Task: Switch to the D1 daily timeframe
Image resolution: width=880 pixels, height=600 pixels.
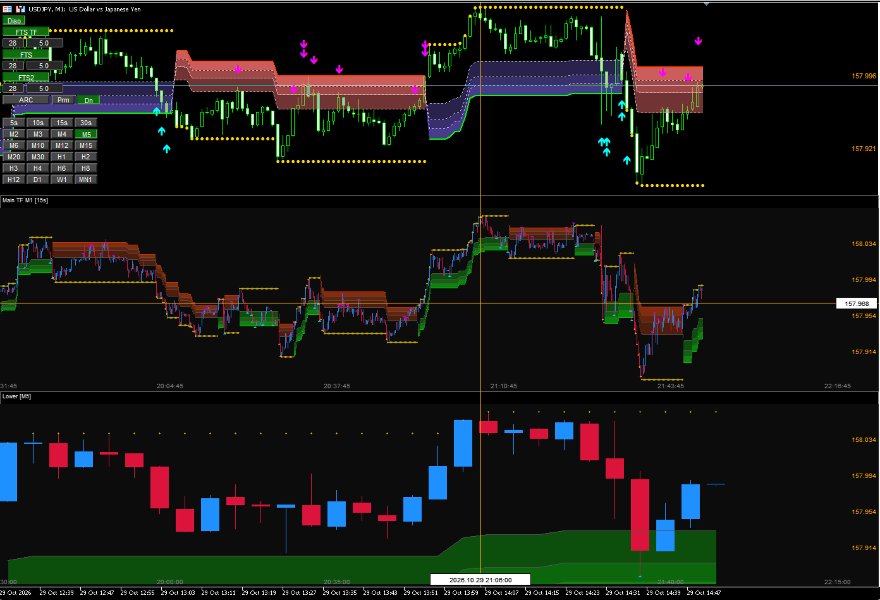Action: (38, 180)
